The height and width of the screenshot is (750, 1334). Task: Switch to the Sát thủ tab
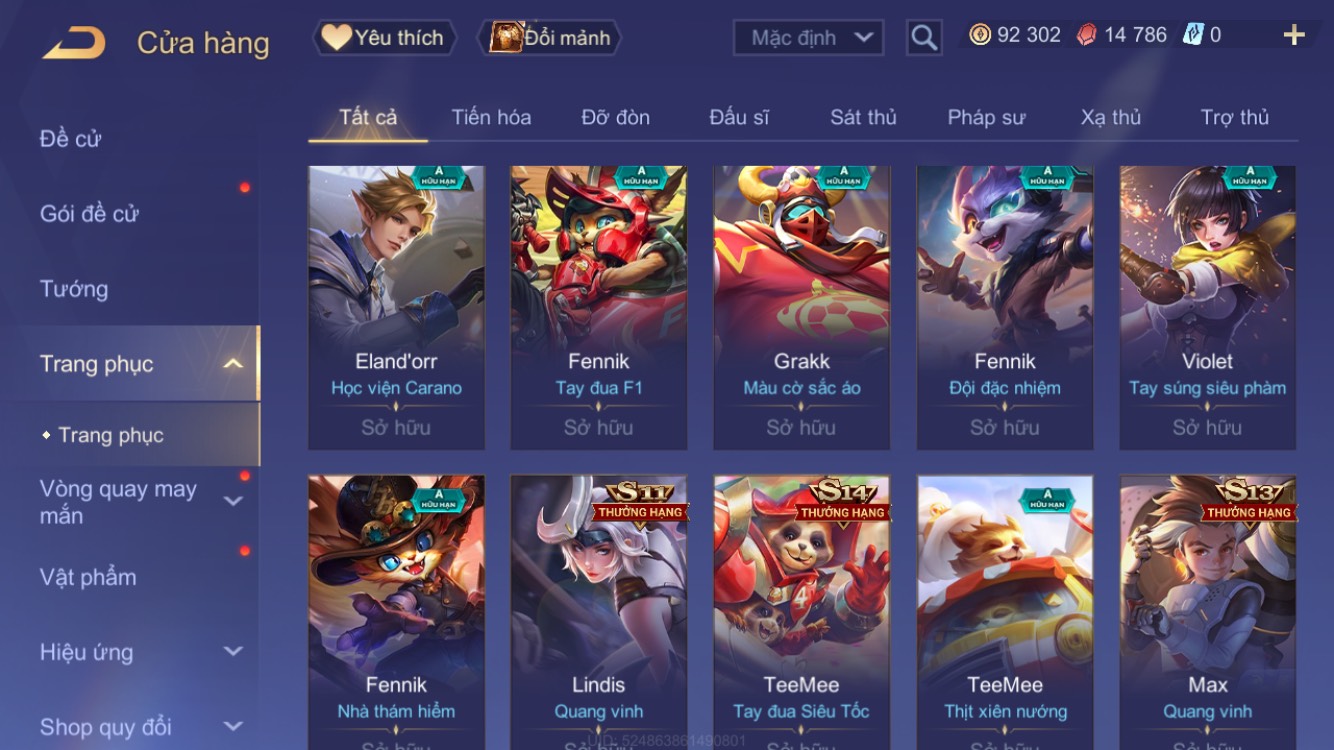pyautogui.click(x=863, y=117)
